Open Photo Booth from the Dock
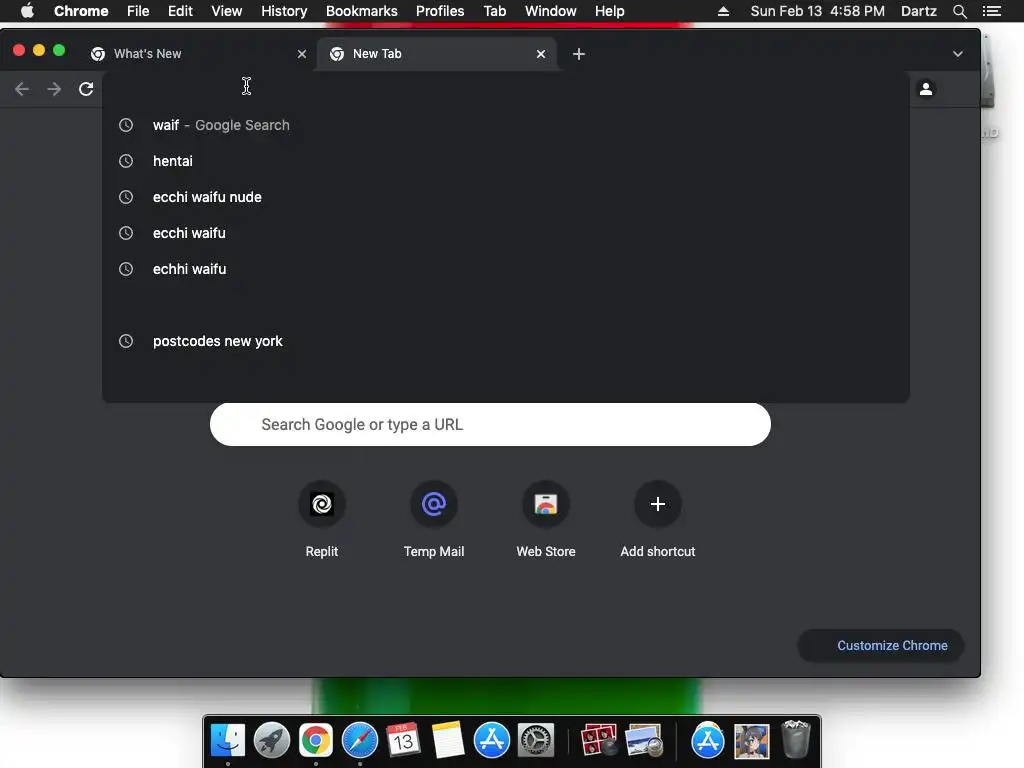Screen dimensions: 1024x768 click(x=599, y=740)
